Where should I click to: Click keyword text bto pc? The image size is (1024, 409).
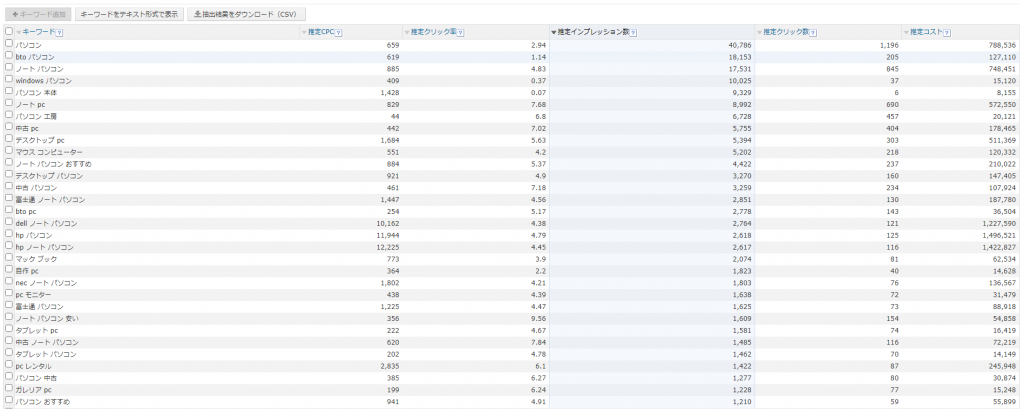tap(26, 212)
